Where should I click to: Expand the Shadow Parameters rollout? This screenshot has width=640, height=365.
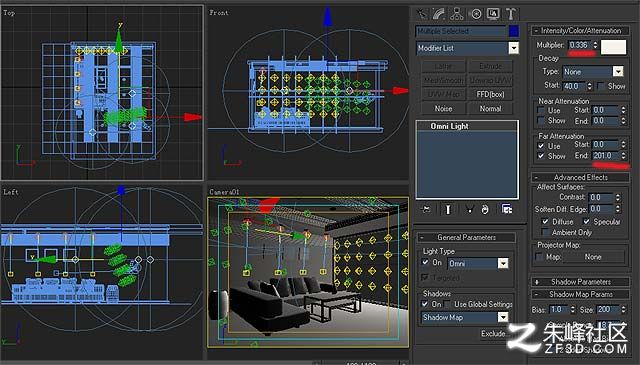pos(580,282)
